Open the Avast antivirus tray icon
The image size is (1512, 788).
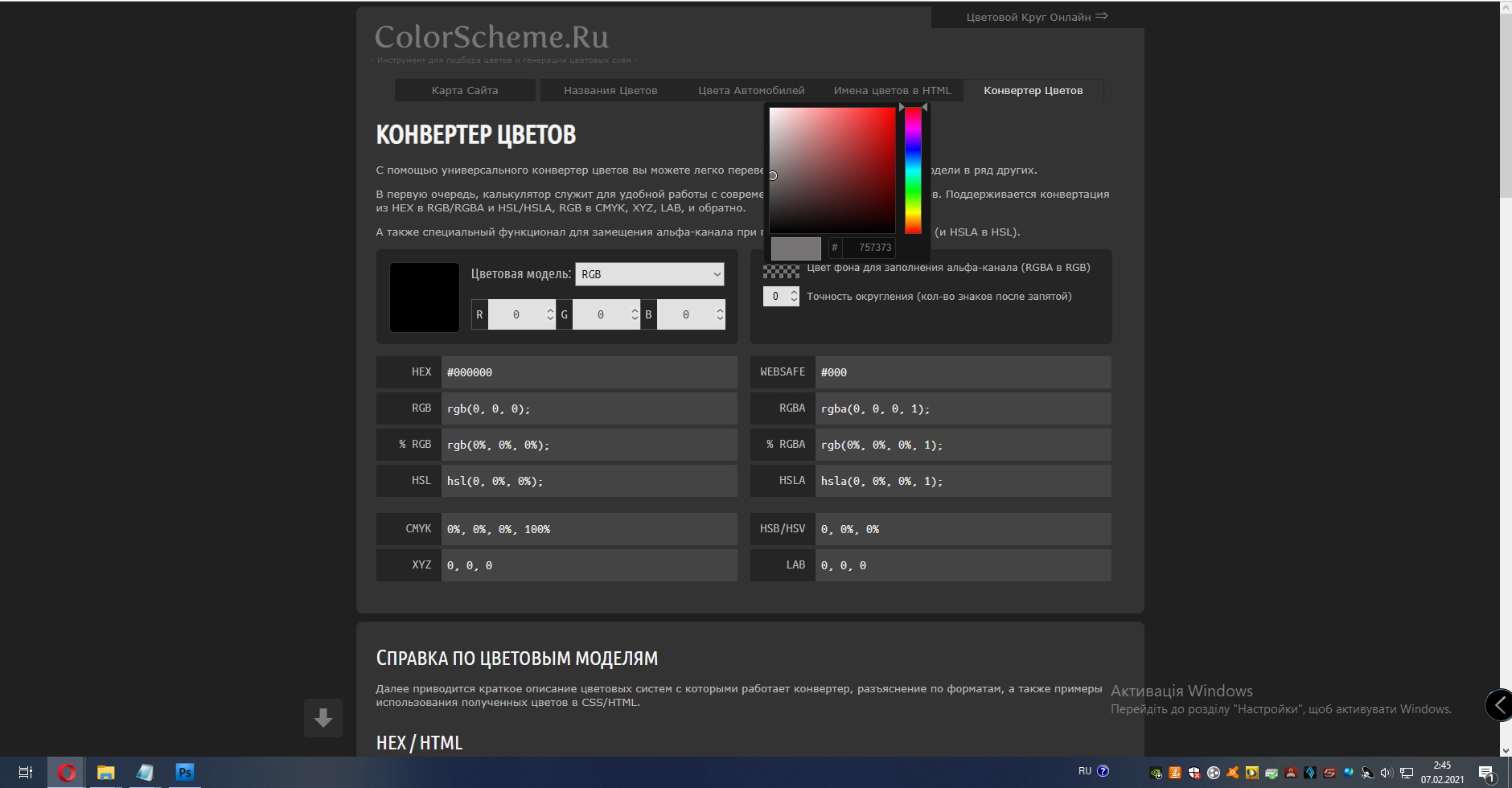tap(1233, 774)
